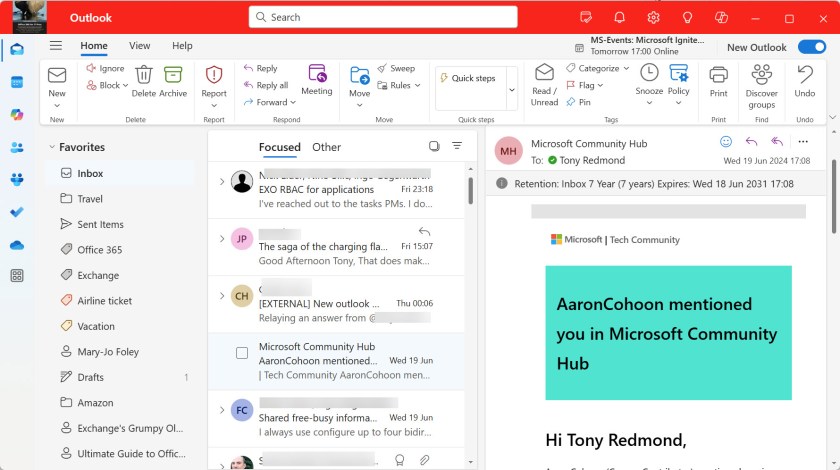This screenshot has height=470, width=840.
Task: Open the Rules dropdown
Action: [417, 85]
